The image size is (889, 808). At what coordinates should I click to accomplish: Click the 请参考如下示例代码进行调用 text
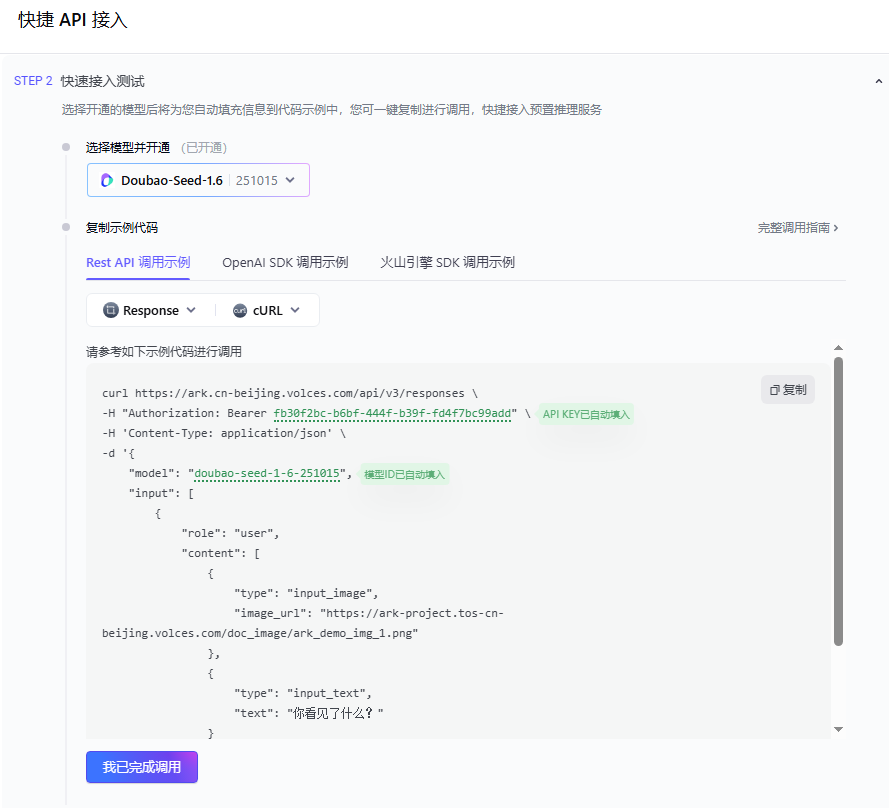pyautogui.click(x=163, y=352)
